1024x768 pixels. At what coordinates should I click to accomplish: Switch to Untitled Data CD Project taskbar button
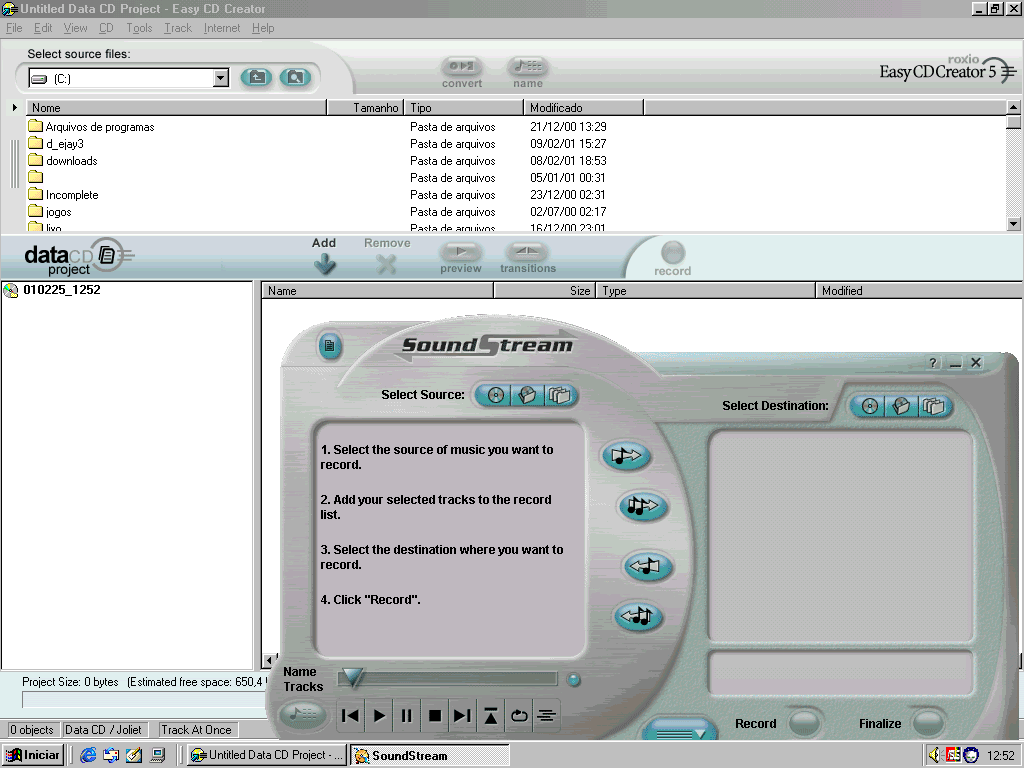(266, 755)
